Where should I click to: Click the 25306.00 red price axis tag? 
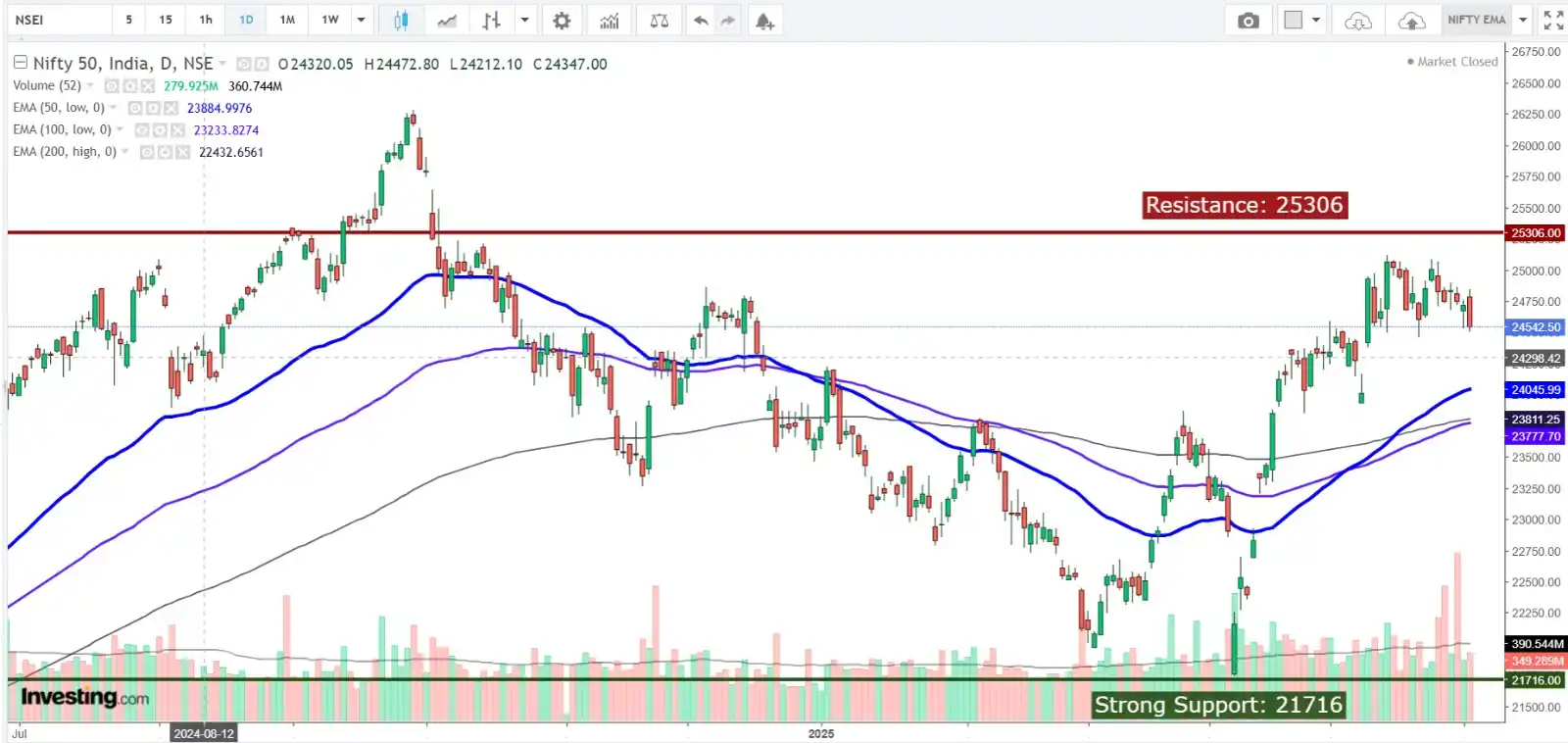tap(1536, 233)
